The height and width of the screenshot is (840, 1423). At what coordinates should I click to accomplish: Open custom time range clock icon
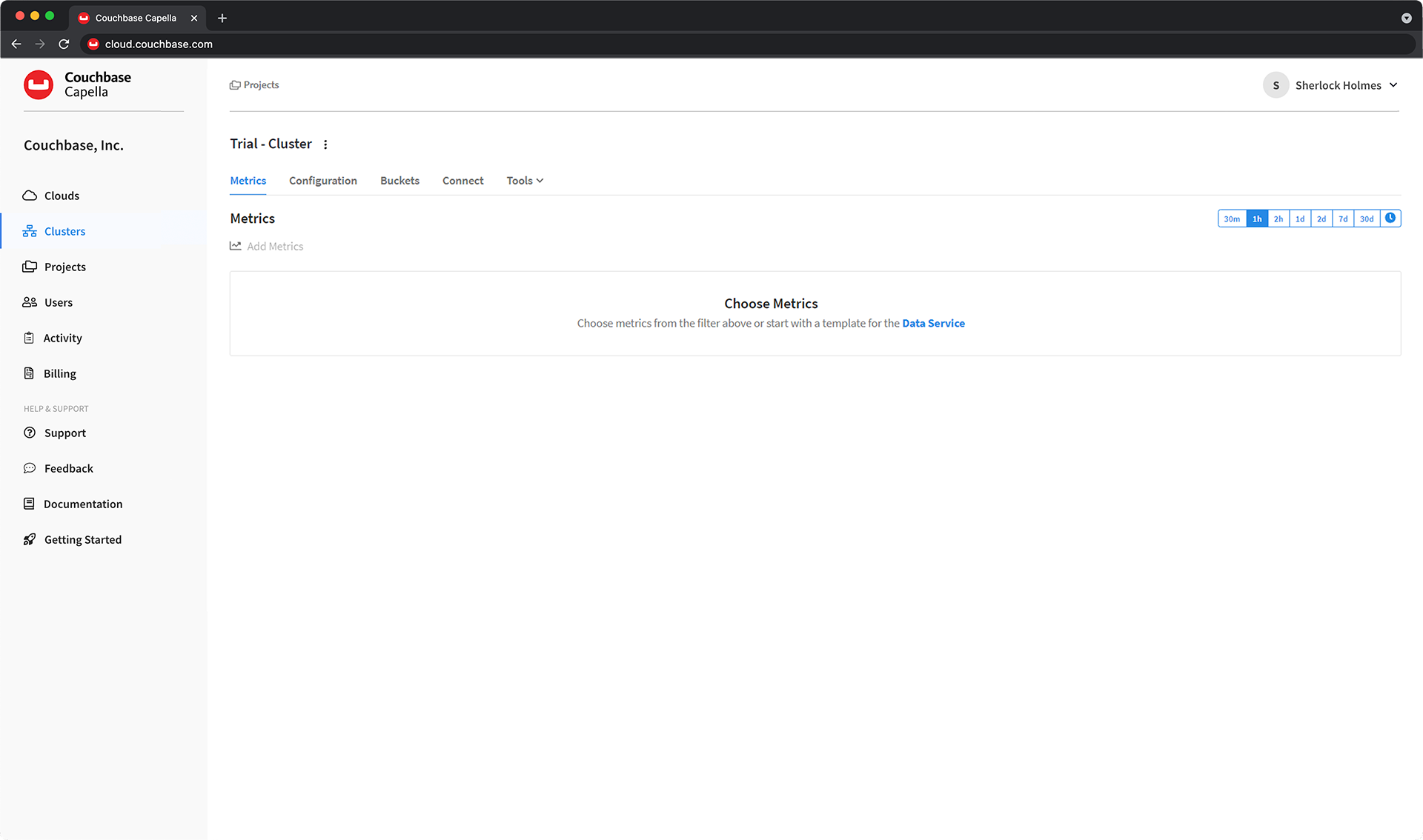click(1390, 219)
